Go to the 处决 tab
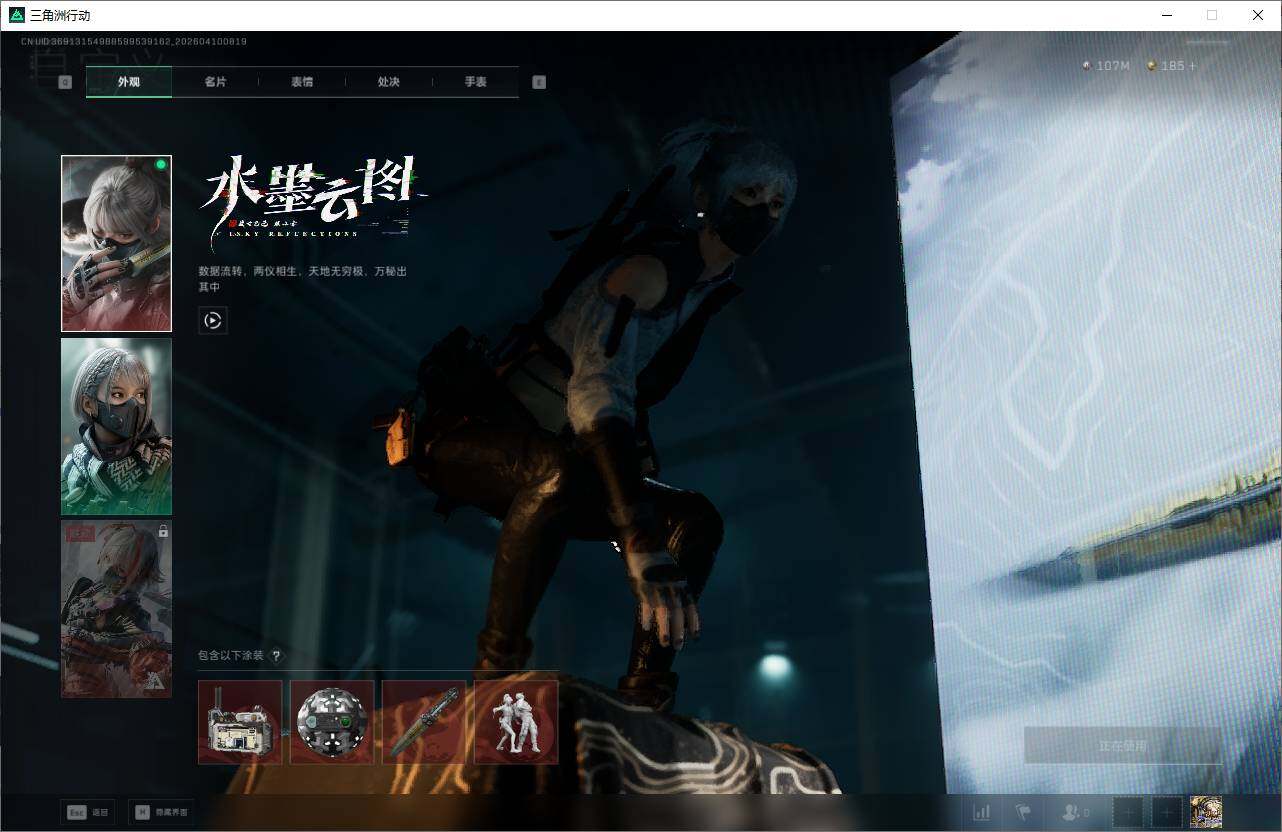The width and height of the screenshot is (1282, 832). pyautogui.click(x=389, y=82)
